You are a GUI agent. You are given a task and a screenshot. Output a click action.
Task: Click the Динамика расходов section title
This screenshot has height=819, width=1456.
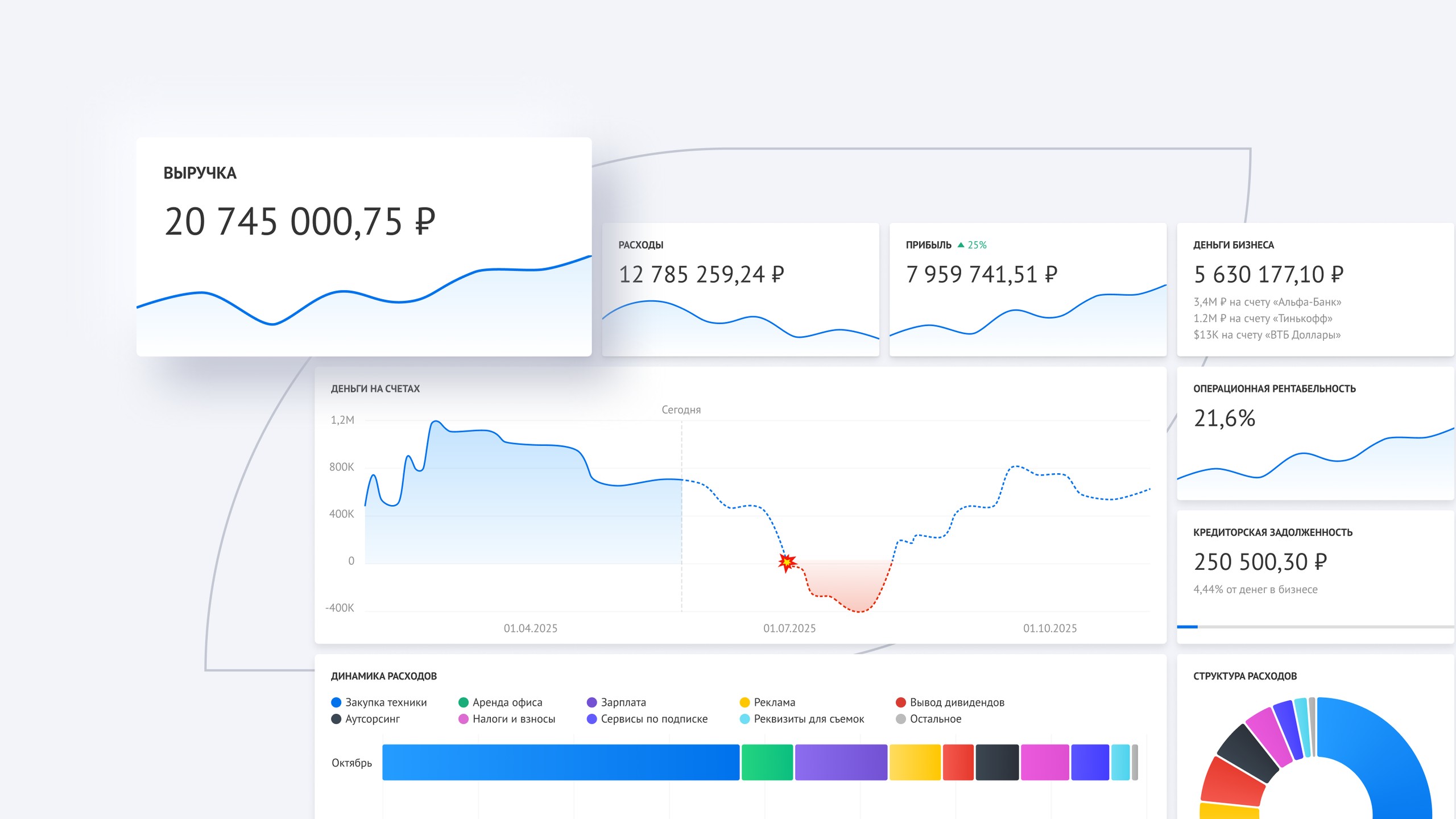[384, 676]
